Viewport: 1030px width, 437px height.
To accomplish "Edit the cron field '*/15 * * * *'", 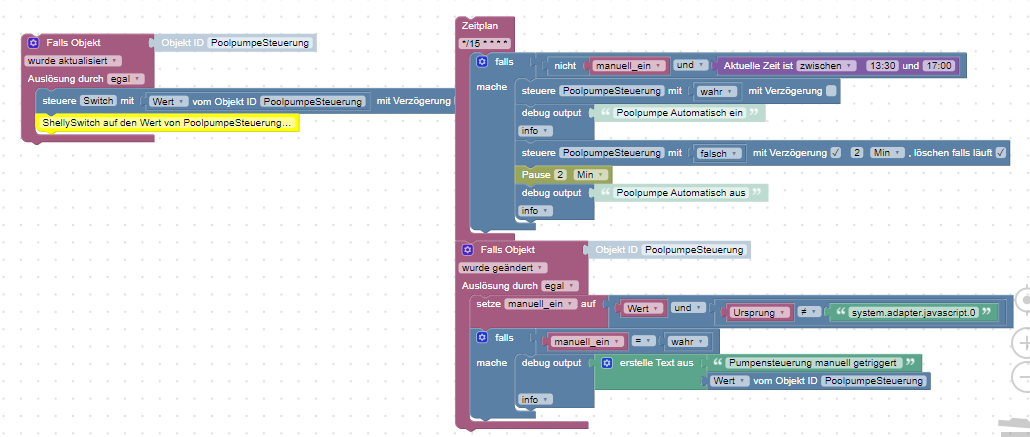I will pyautogui.click(x=485, y=43).
